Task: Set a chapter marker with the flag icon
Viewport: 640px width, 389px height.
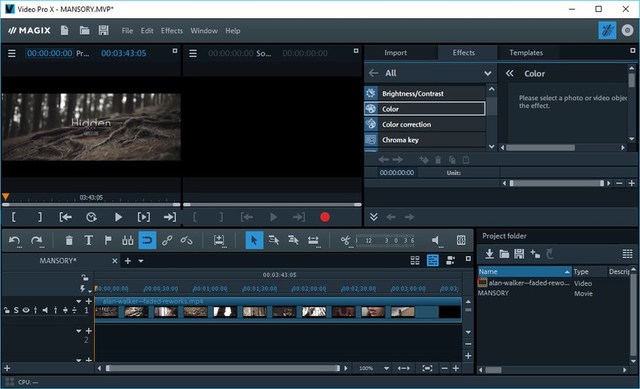Action: point(108,240)
